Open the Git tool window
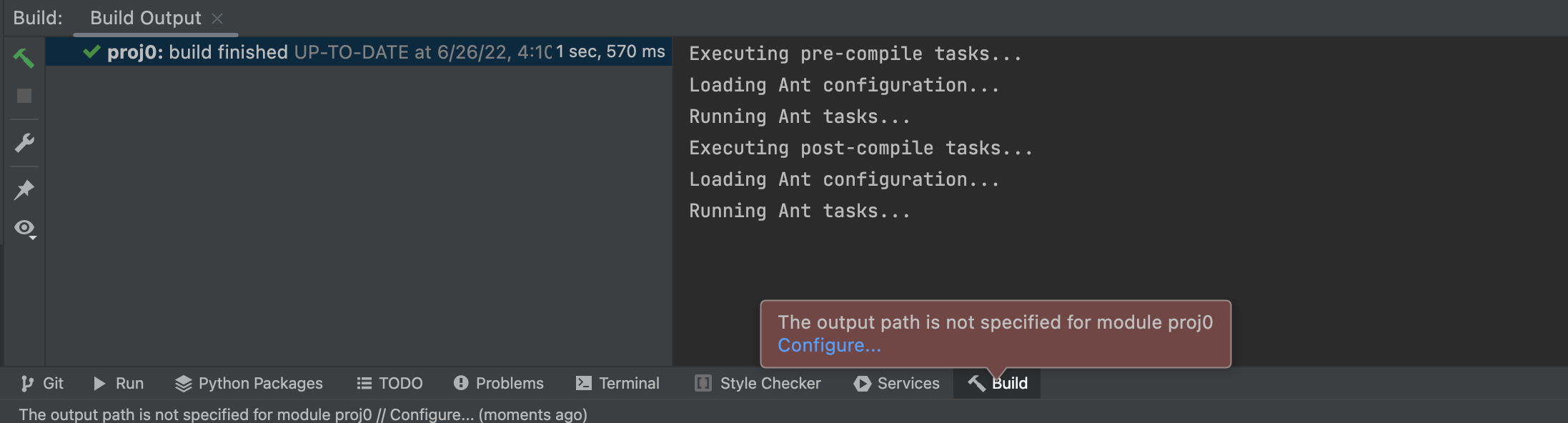 pyautogui.click(x=42, y=384)
